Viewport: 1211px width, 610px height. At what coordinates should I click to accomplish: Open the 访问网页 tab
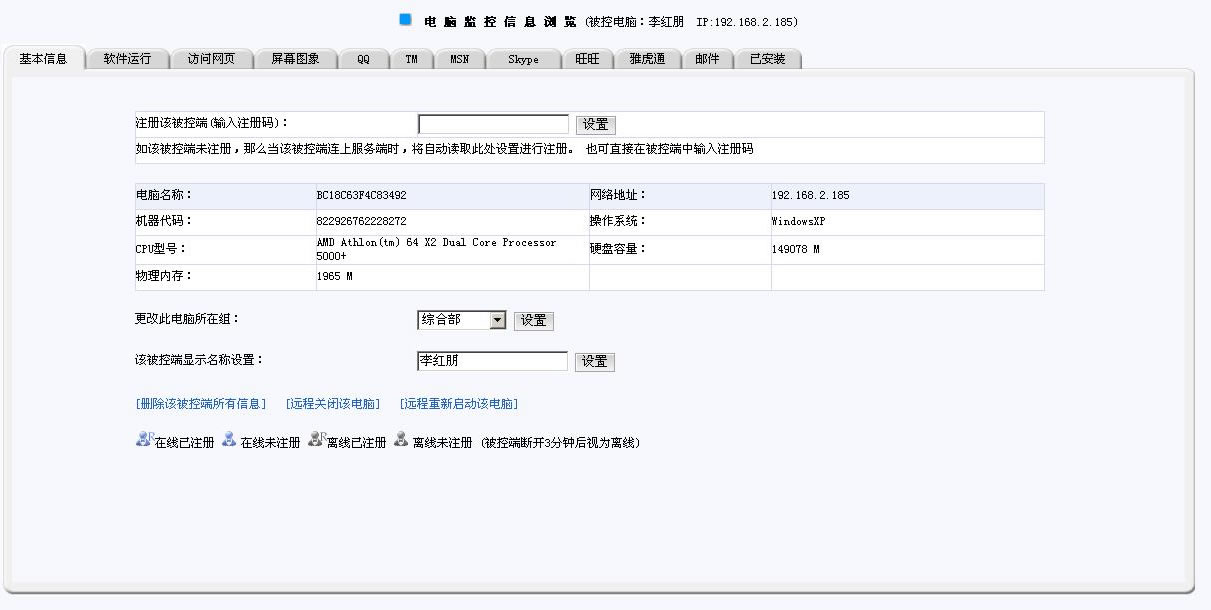211,59
